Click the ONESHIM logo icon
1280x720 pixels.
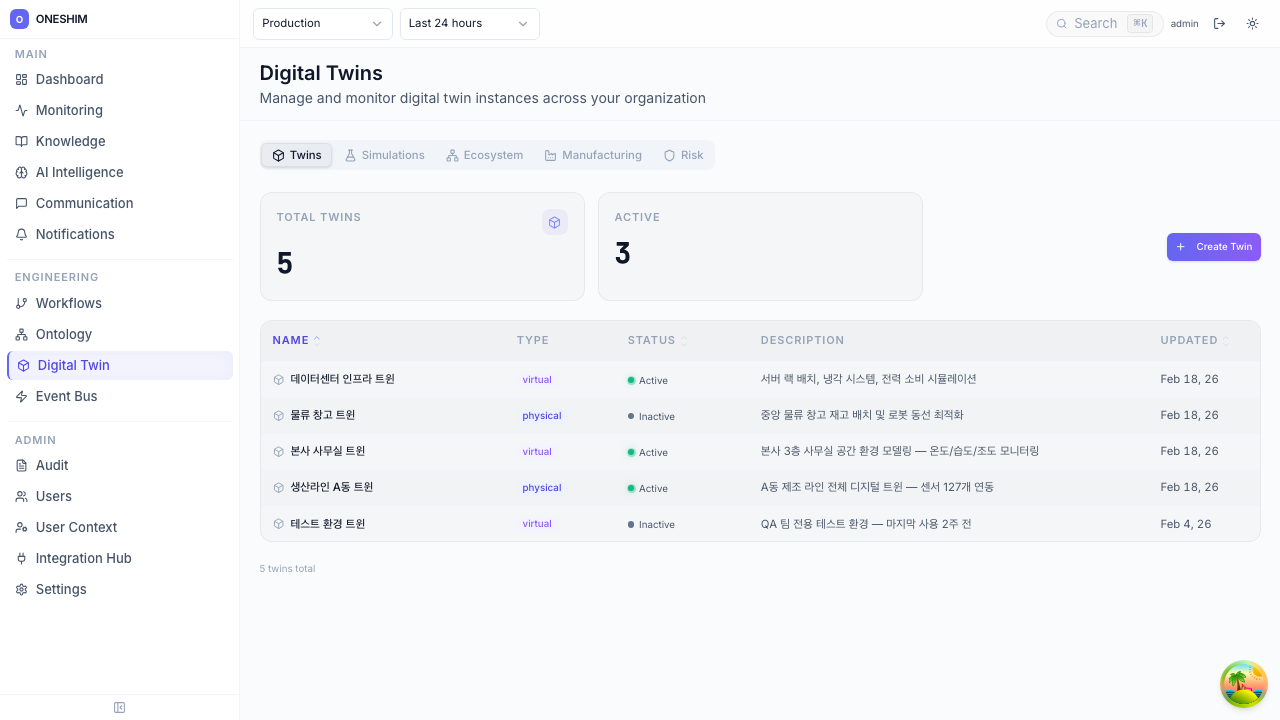point(19,19)
